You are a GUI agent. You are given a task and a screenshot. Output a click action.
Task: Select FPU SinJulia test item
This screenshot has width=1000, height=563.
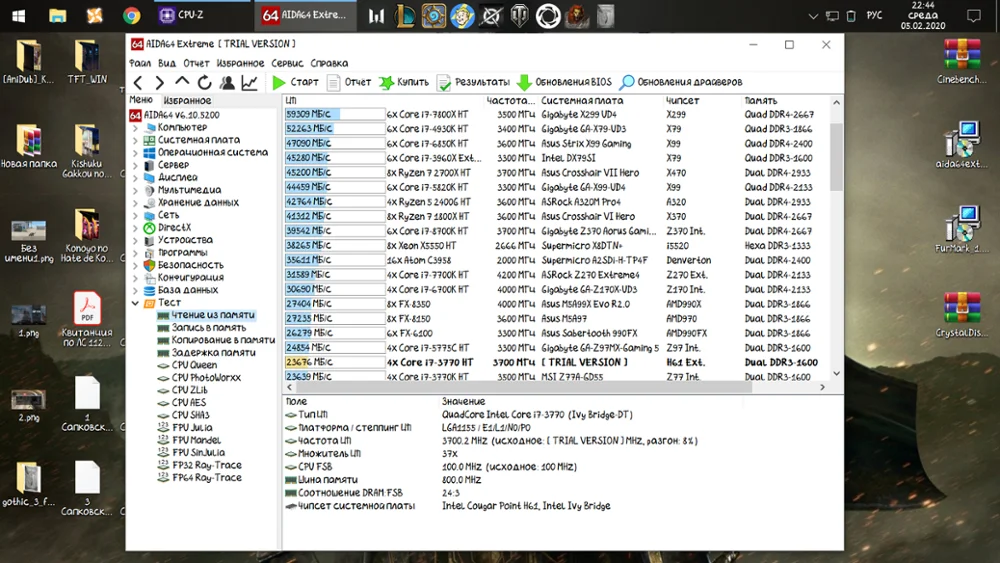[191, 453]
